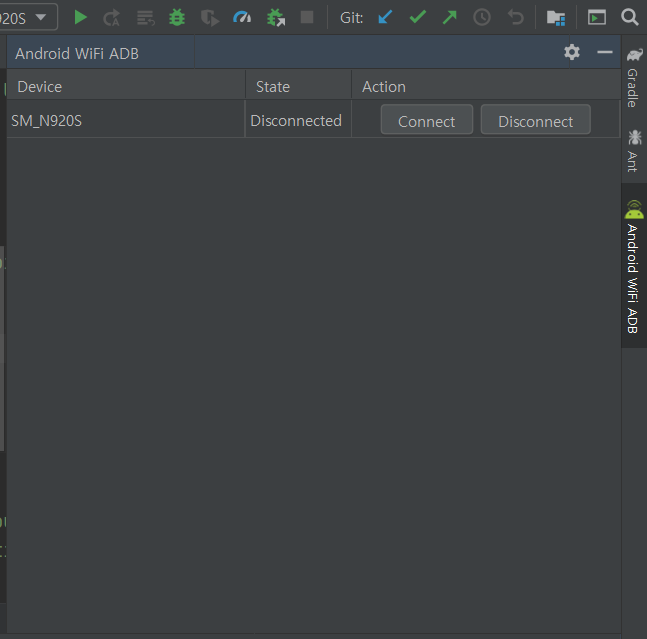This screenshot has height=639, width=647.
Task: Open Android WiFi ADB panel settings gear
Action: click(x=572, y=52)
